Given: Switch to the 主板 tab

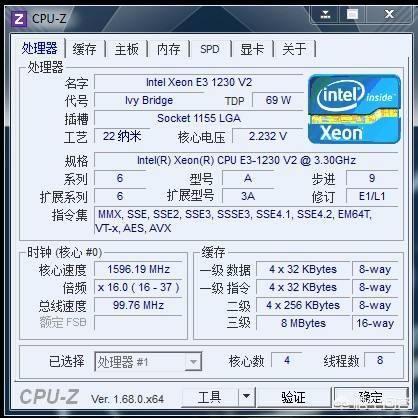Looking at the screenshot, I should pos(126,49).
